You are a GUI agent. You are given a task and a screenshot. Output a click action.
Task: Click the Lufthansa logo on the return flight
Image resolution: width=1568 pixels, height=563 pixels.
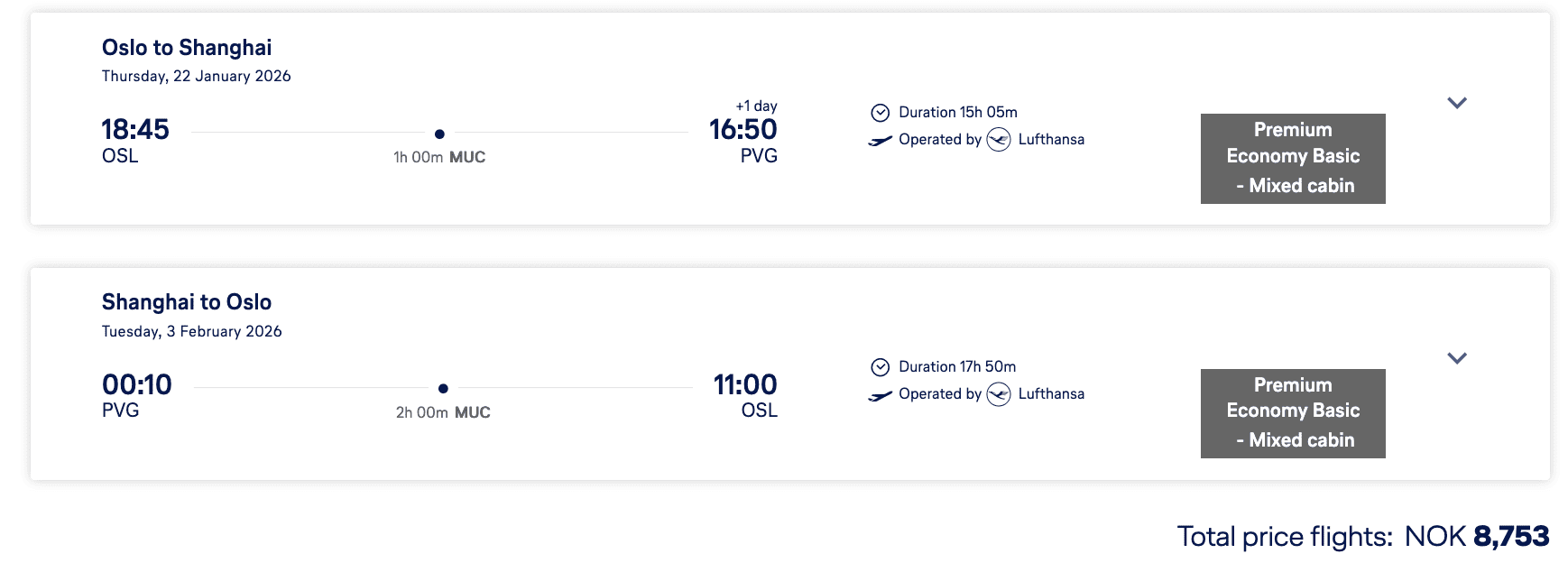pyautogui.click(x=998, y=394)
